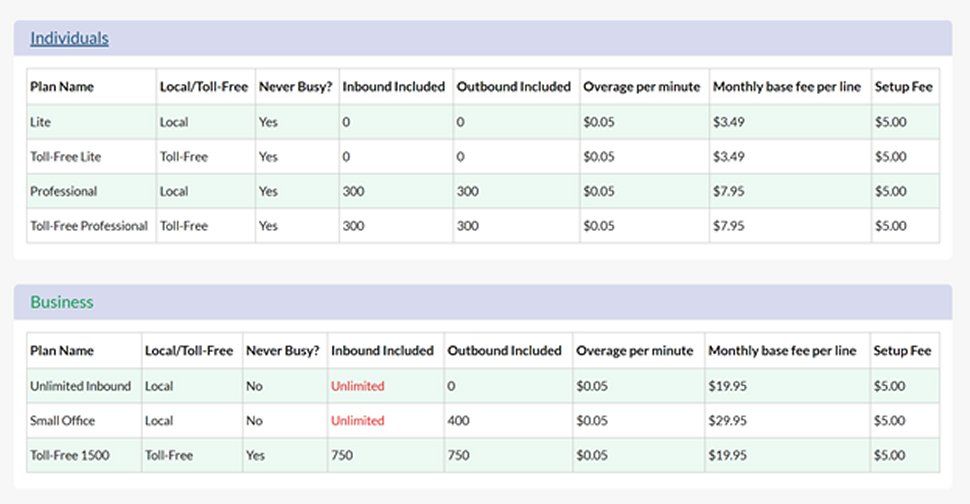Click the 400 outbound minutes cell

coord(459,421)
